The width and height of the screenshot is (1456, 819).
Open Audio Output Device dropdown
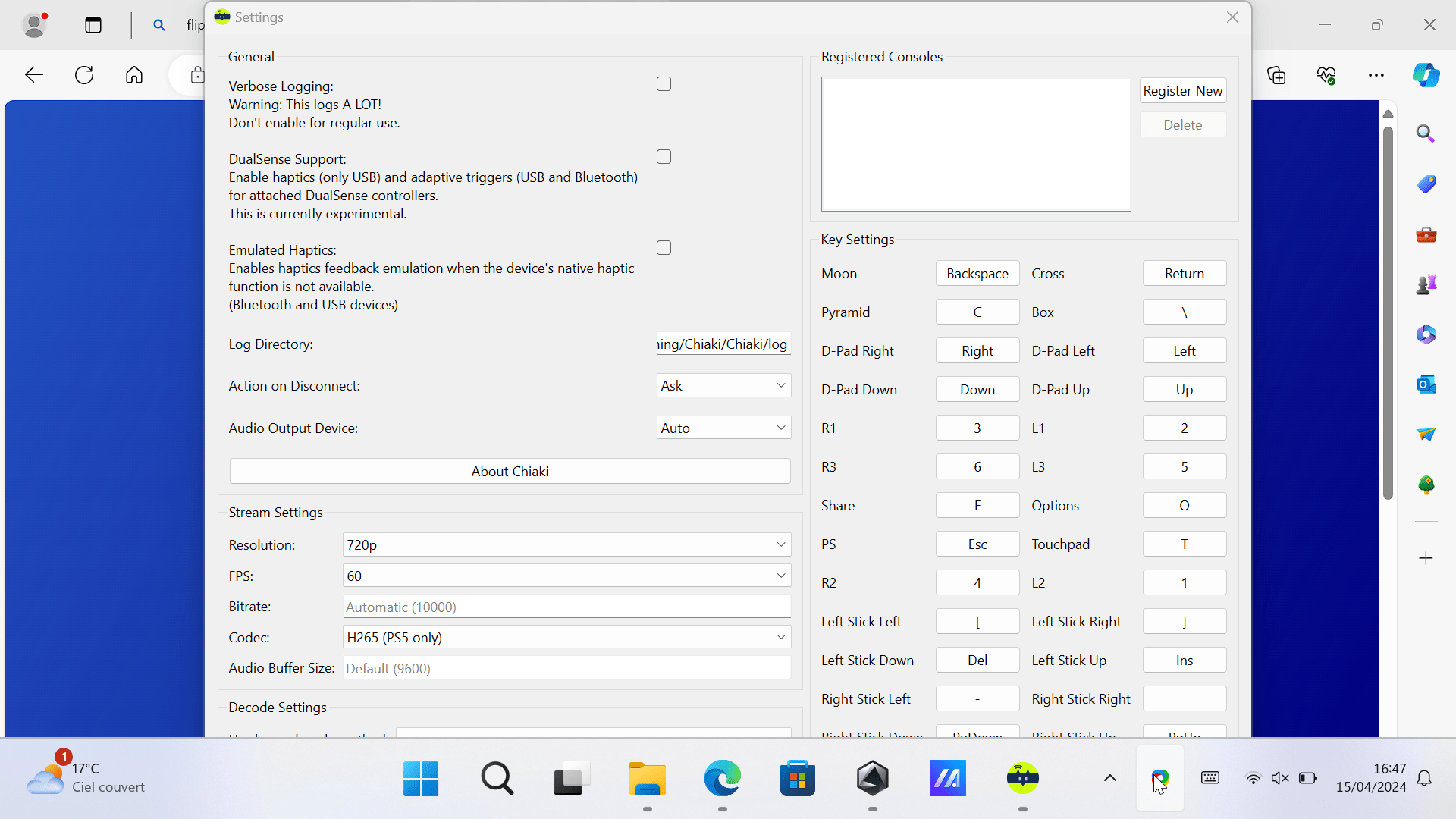tap(723, 428)
